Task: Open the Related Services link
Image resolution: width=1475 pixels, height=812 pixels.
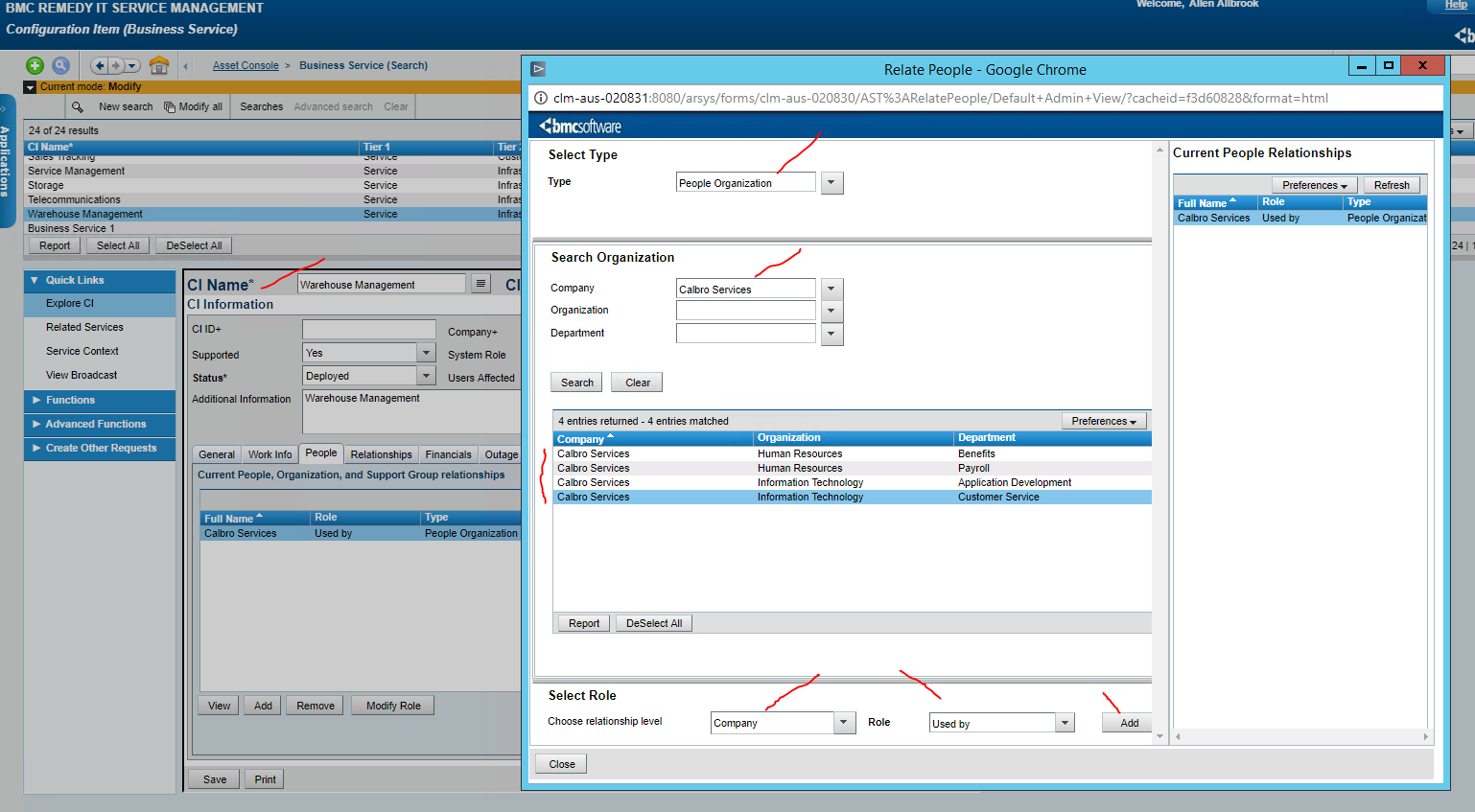Action: (x=84, y=327)
